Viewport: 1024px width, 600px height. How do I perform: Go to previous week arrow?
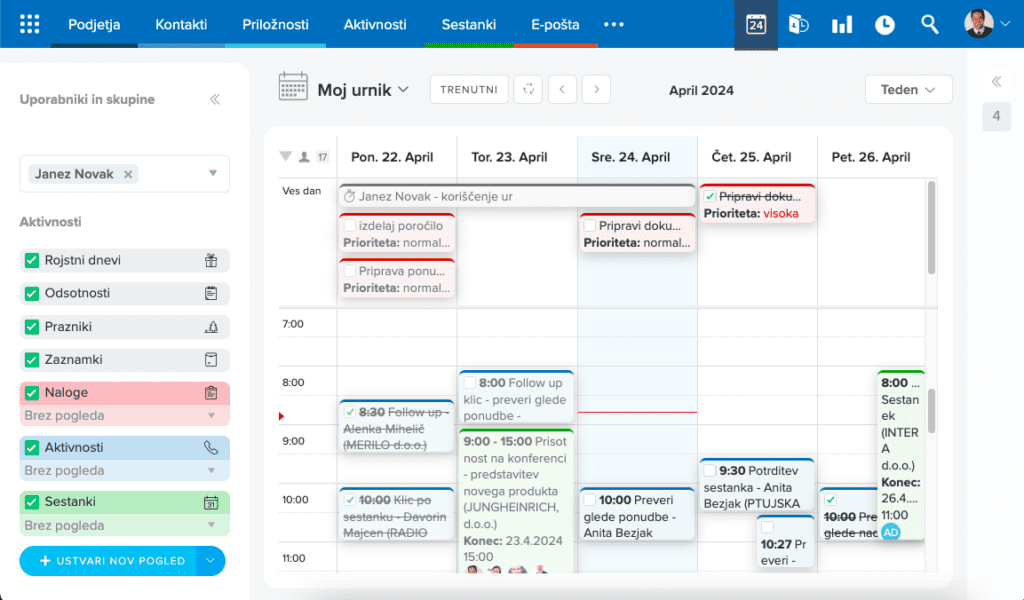click(x=562, y=90)
